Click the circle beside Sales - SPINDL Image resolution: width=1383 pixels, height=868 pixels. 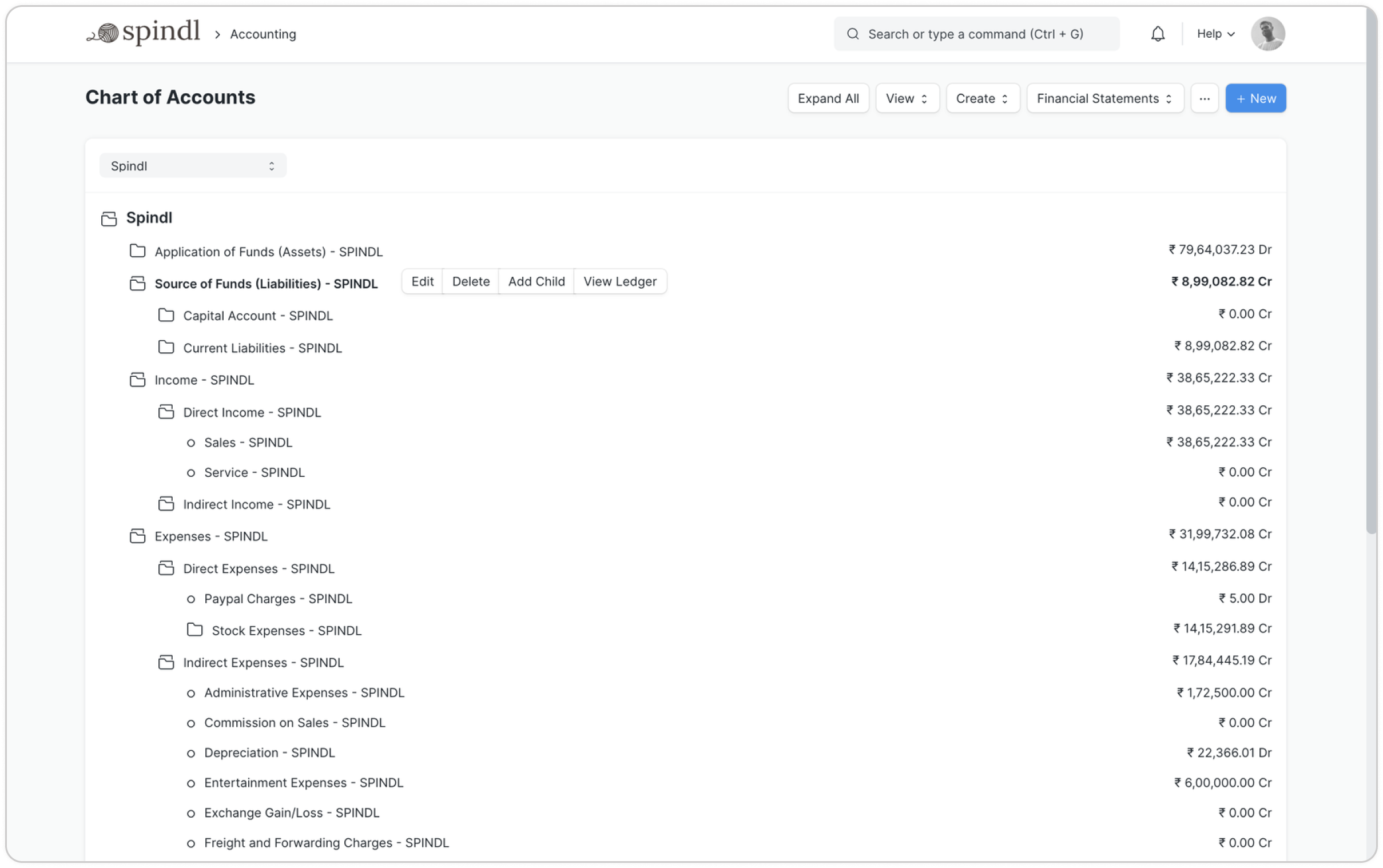[x=190, y=443]
